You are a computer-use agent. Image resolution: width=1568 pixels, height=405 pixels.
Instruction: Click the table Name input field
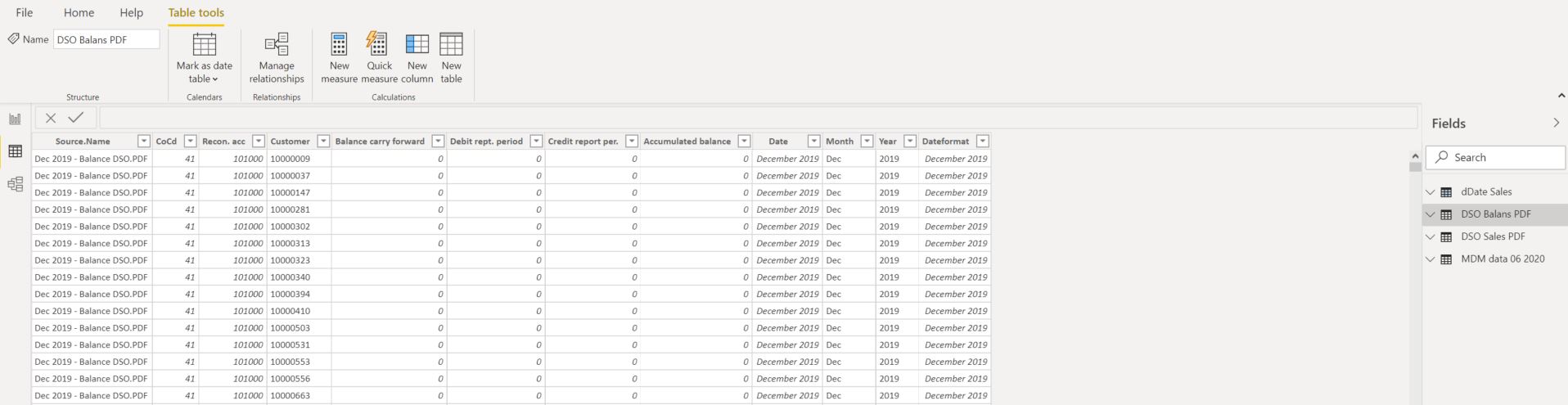106,39
